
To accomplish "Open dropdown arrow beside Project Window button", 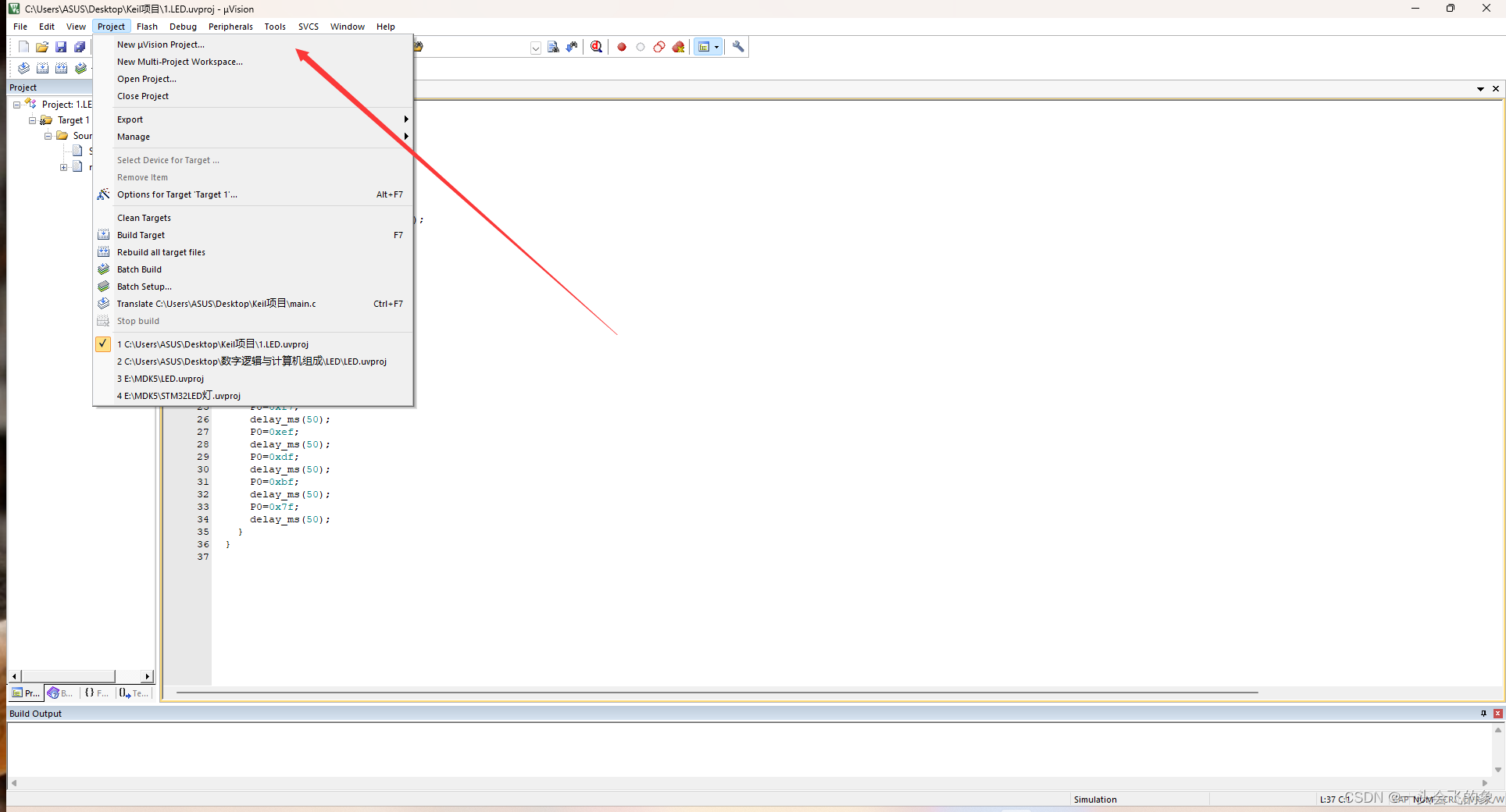I will [717, 47].
